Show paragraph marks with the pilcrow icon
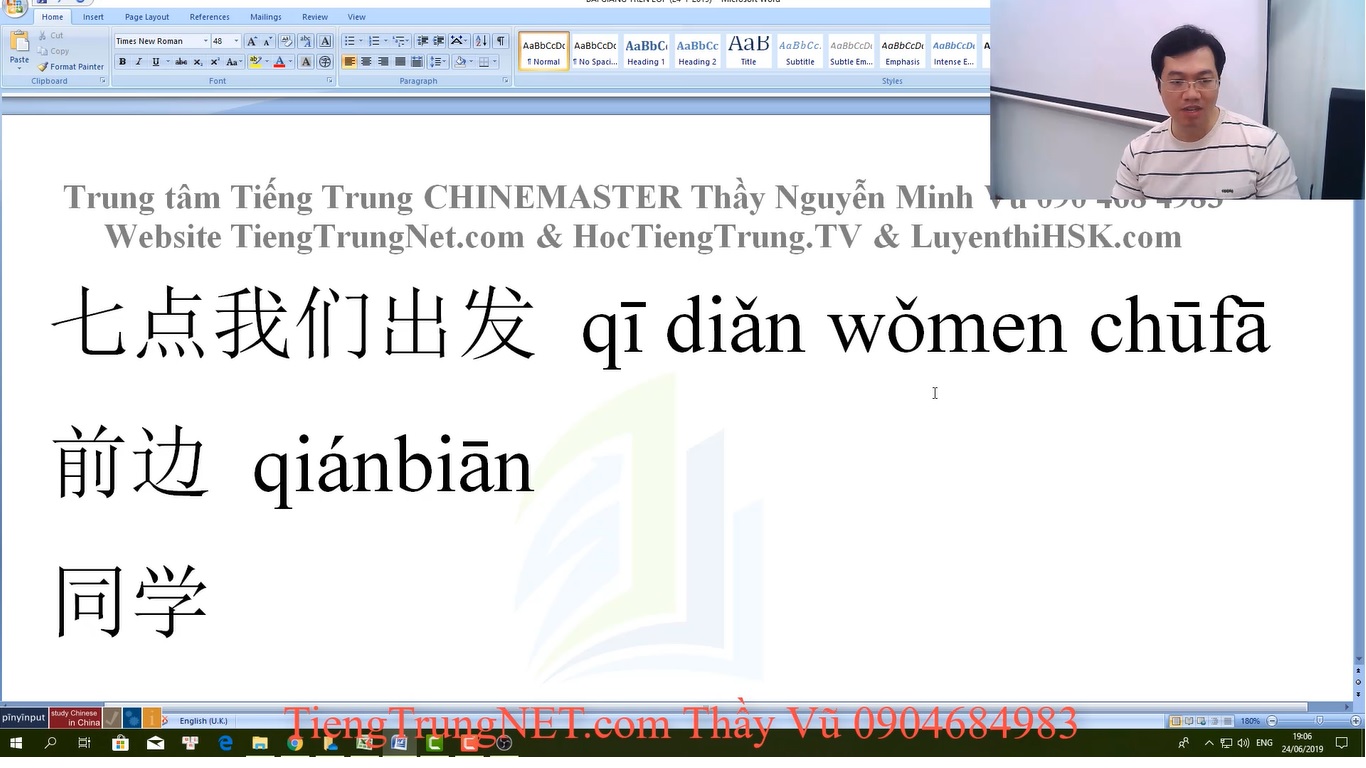1366x768 pixels. [x=500, y=41]
